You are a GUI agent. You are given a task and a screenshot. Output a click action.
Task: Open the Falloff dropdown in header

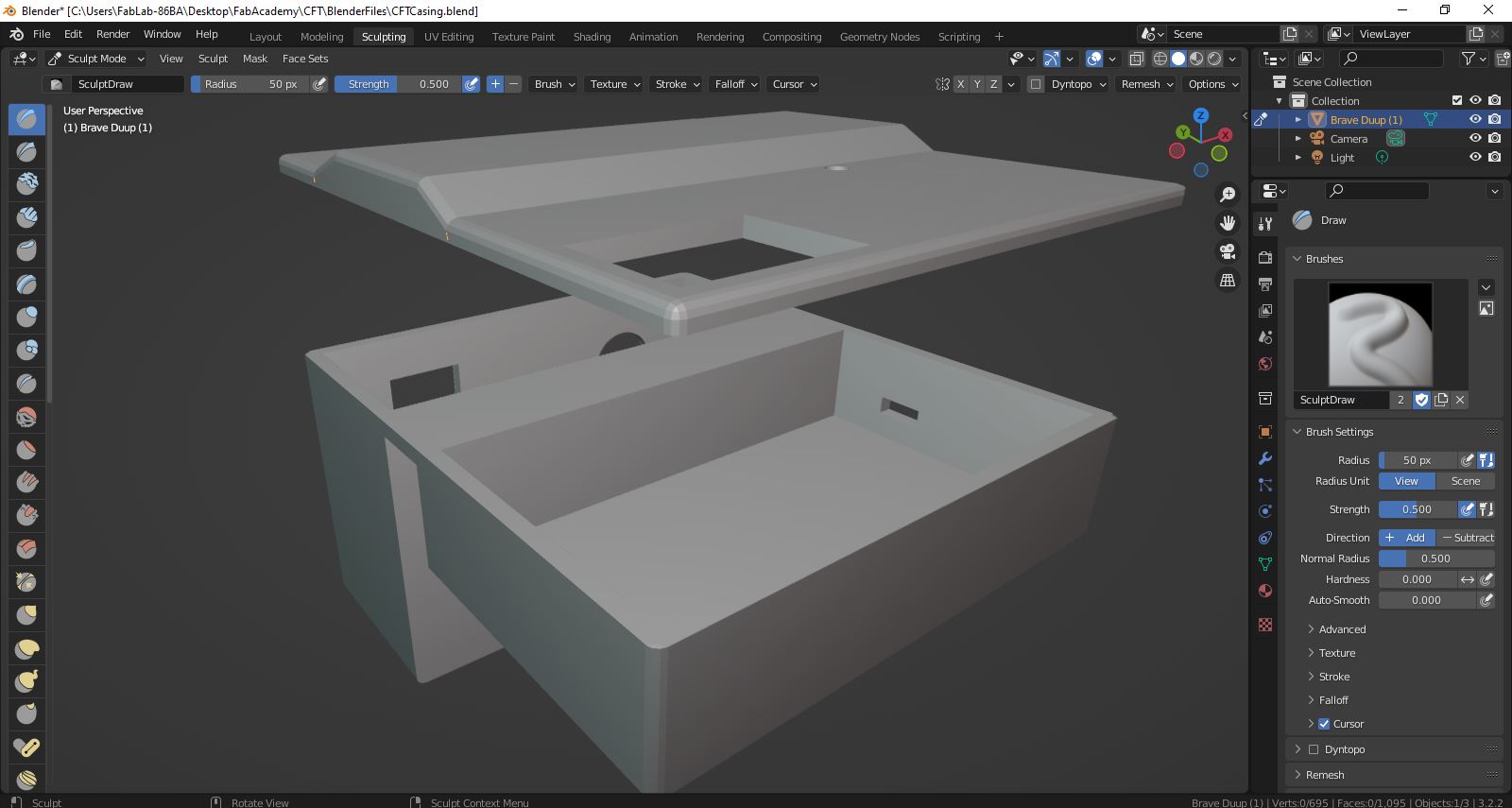tap(734, 84)
